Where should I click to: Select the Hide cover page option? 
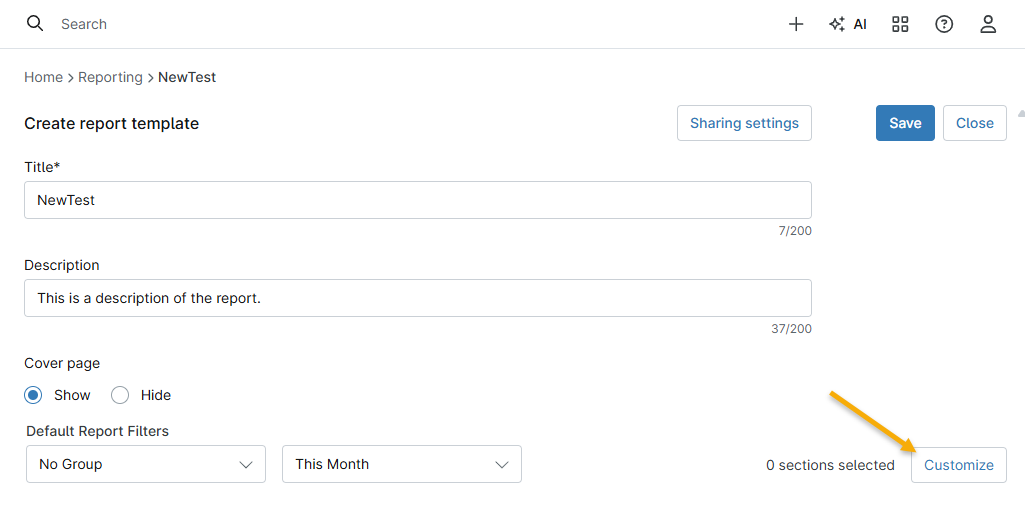click(120, 395)
